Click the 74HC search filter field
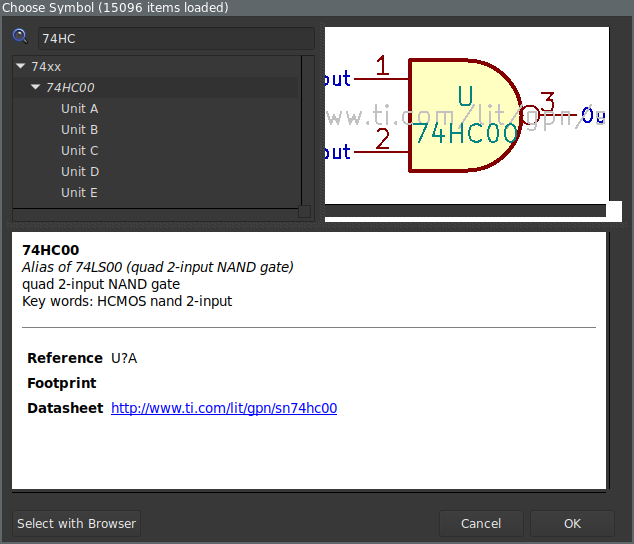 (x=176, y=38)
